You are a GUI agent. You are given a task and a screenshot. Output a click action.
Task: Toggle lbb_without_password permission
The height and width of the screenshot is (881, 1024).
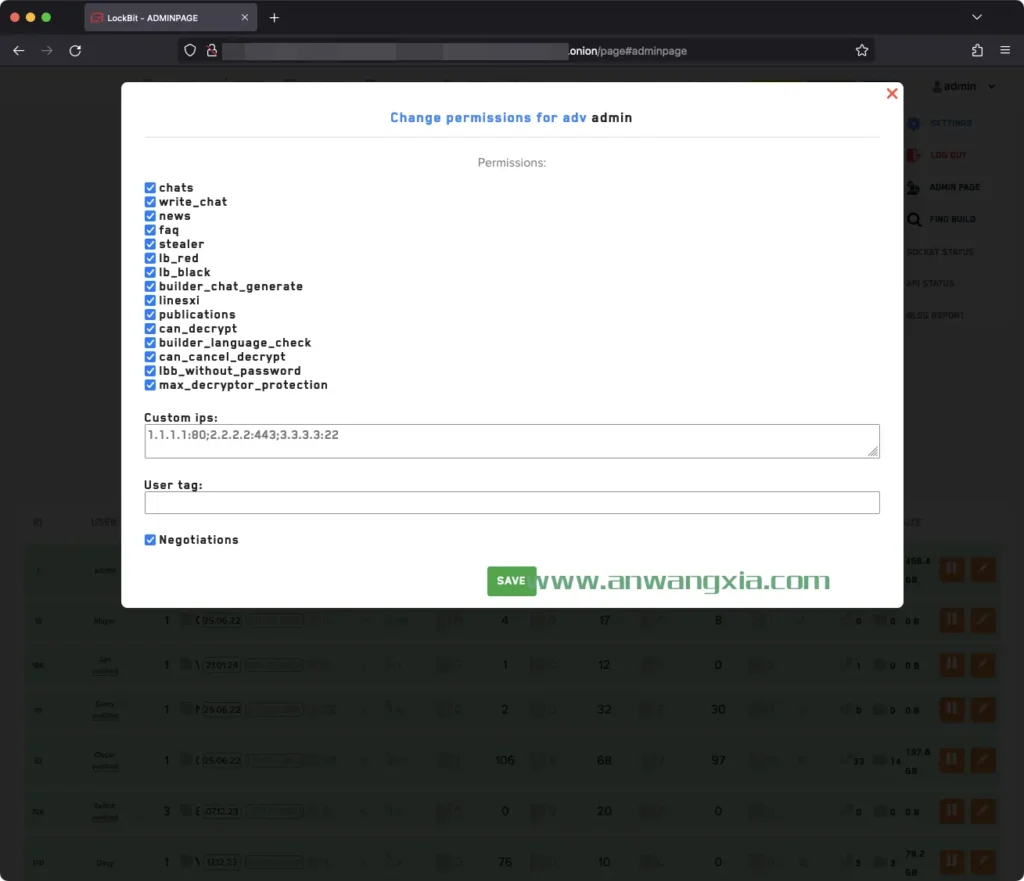(x=150, y=371)
